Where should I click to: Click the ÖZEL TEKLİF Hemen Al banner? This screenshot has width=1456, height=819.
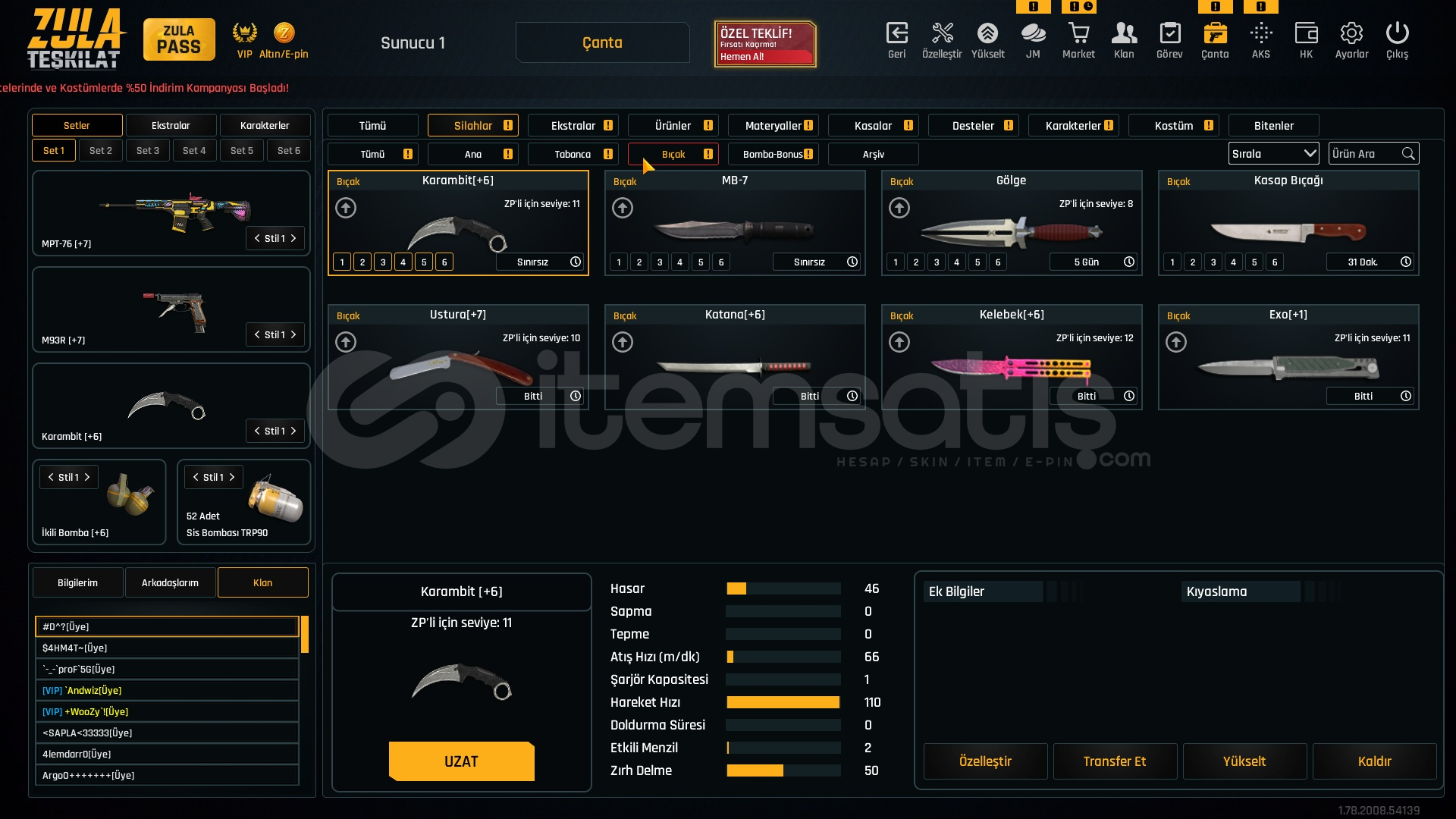[x=765, y=43]
